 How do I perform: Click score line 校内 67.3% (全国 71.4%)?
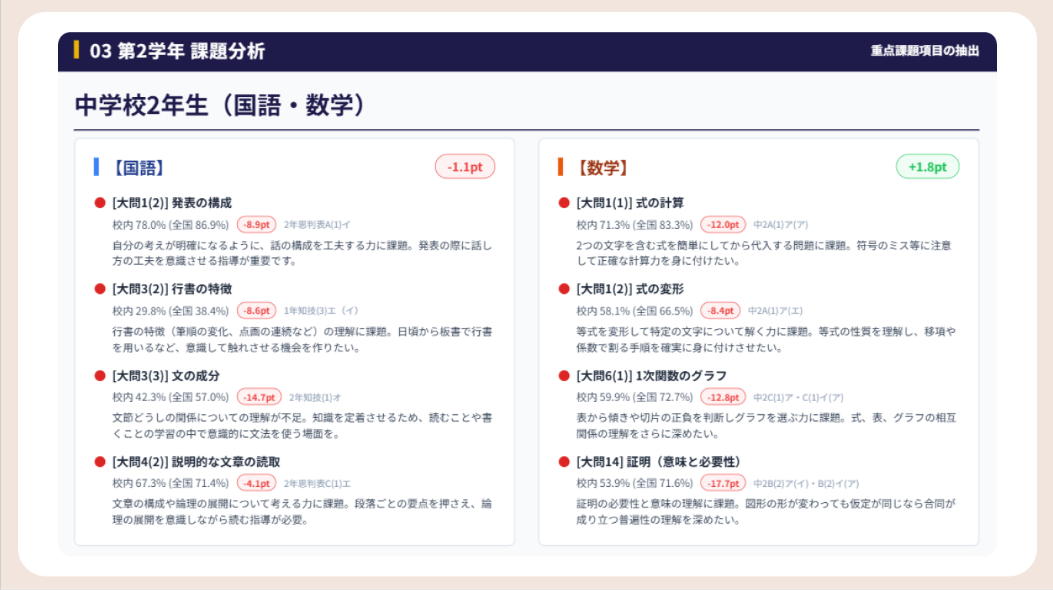point(171,483)
